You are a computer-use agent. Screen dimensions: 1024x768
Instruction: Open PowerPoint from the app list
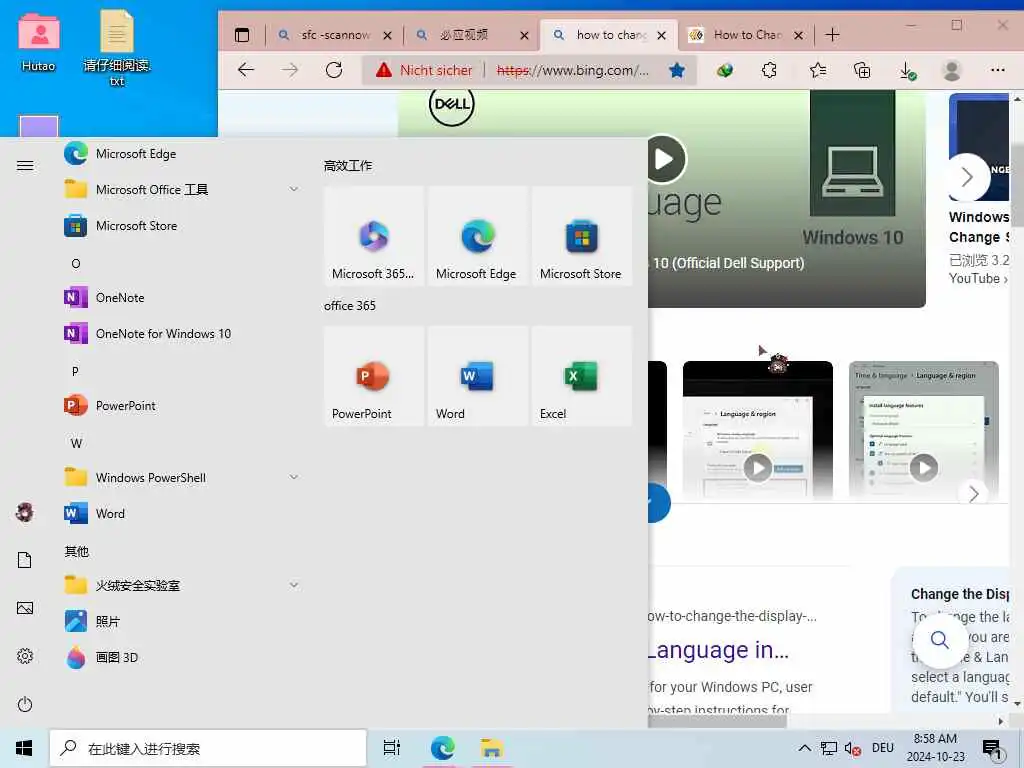pos(180,406)
